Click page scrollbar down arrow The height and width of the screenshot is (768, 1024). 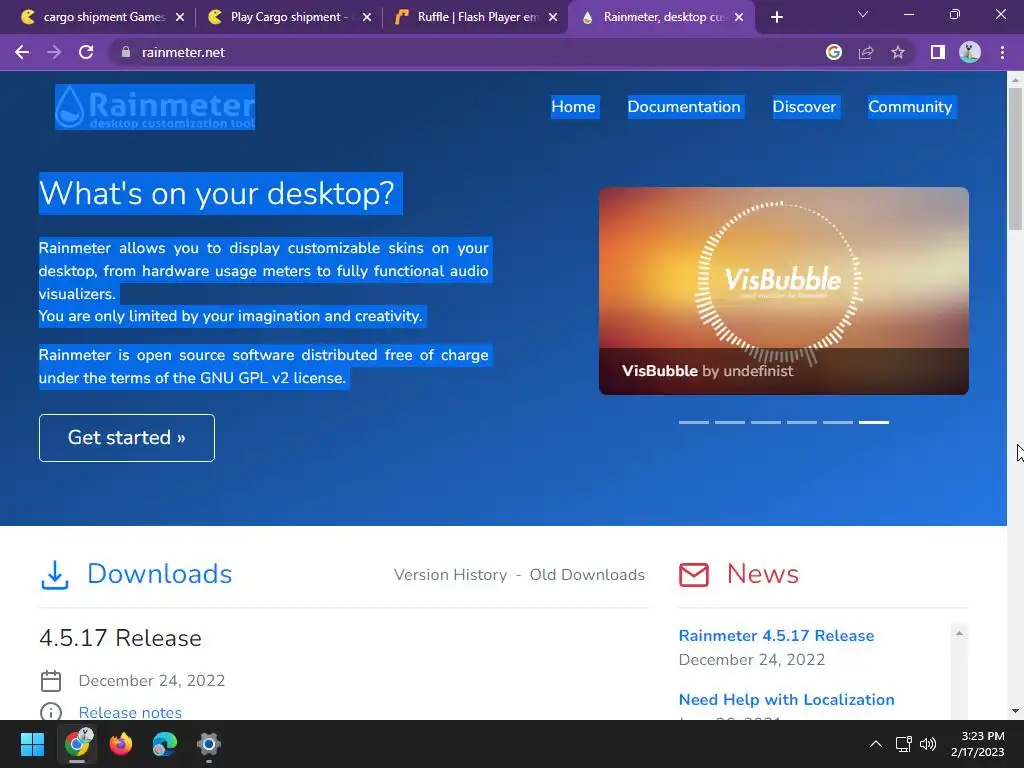coord(1015,711)
